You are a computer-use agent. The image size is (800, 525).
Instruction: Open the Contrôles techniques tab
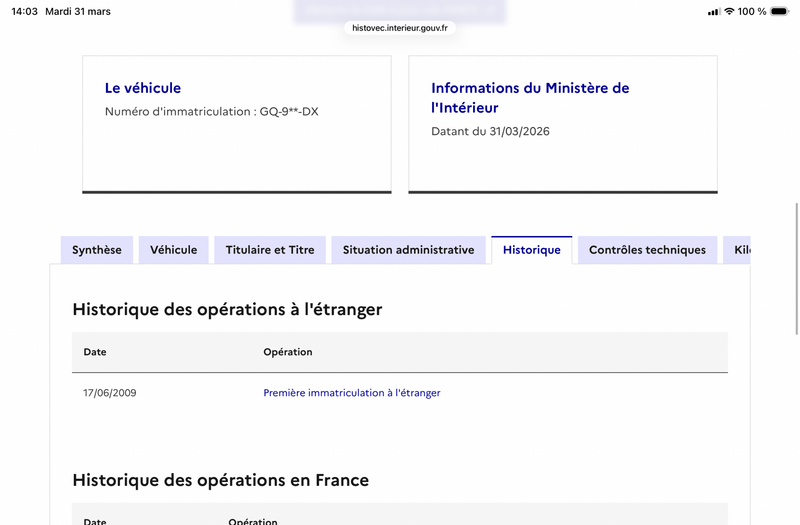point(647,250)
